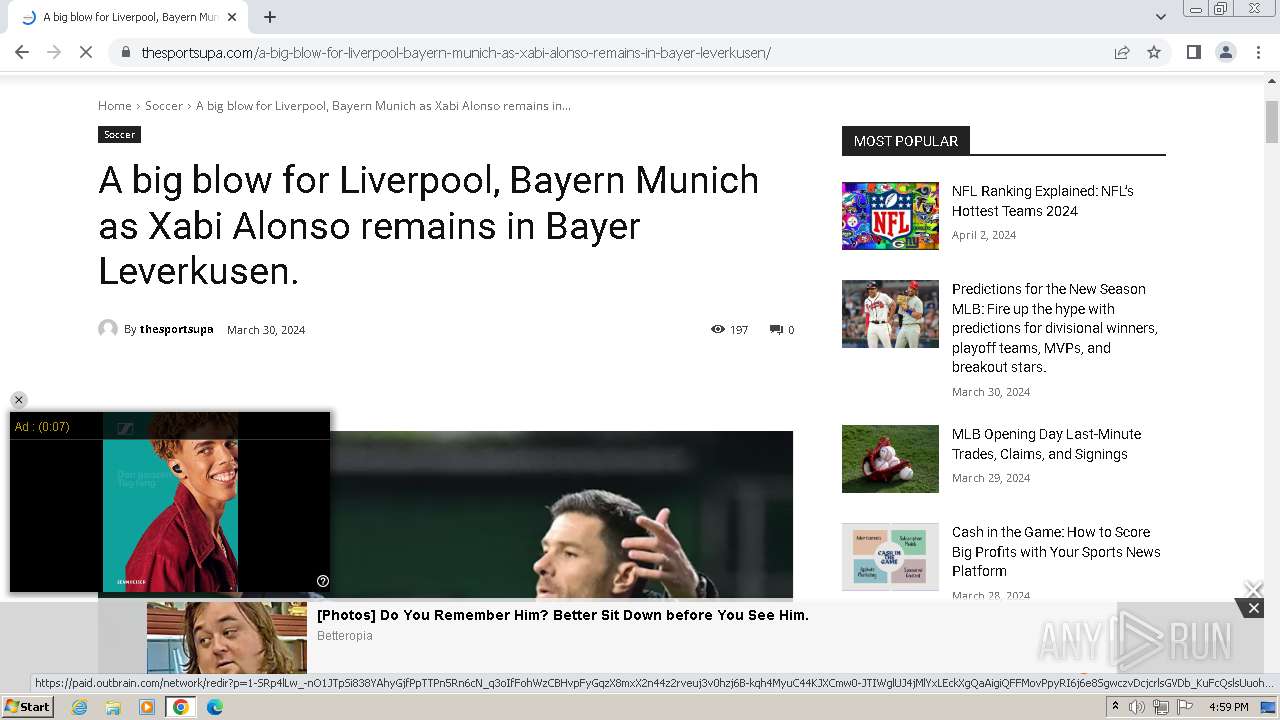Open the Cash in the Game thumbnail
This screenshot has height=720, width=1280.
[x=890, y=557]
